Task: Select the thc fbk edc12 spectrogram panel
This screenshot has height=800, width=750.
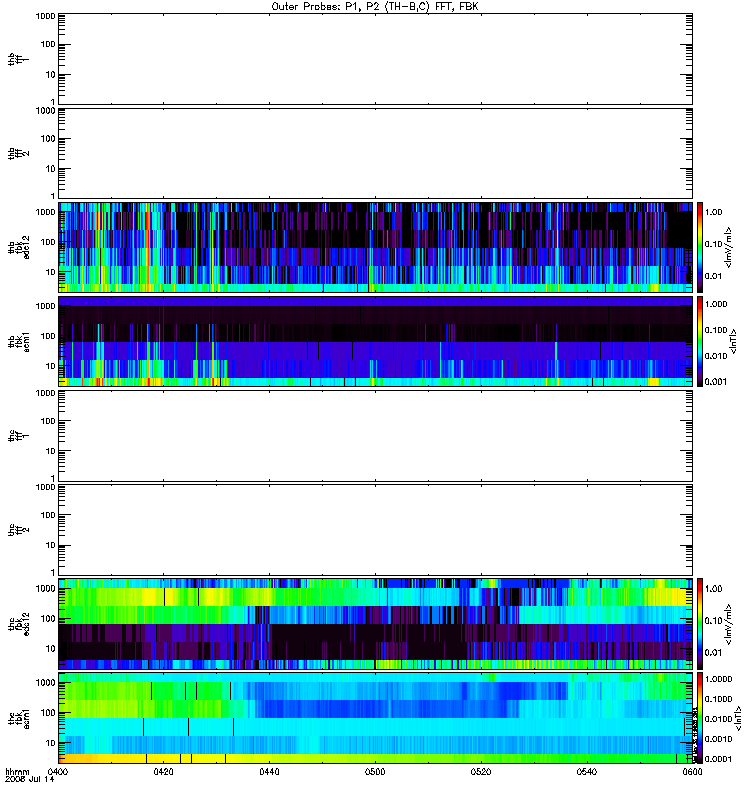Action: (x=376, y=623)
